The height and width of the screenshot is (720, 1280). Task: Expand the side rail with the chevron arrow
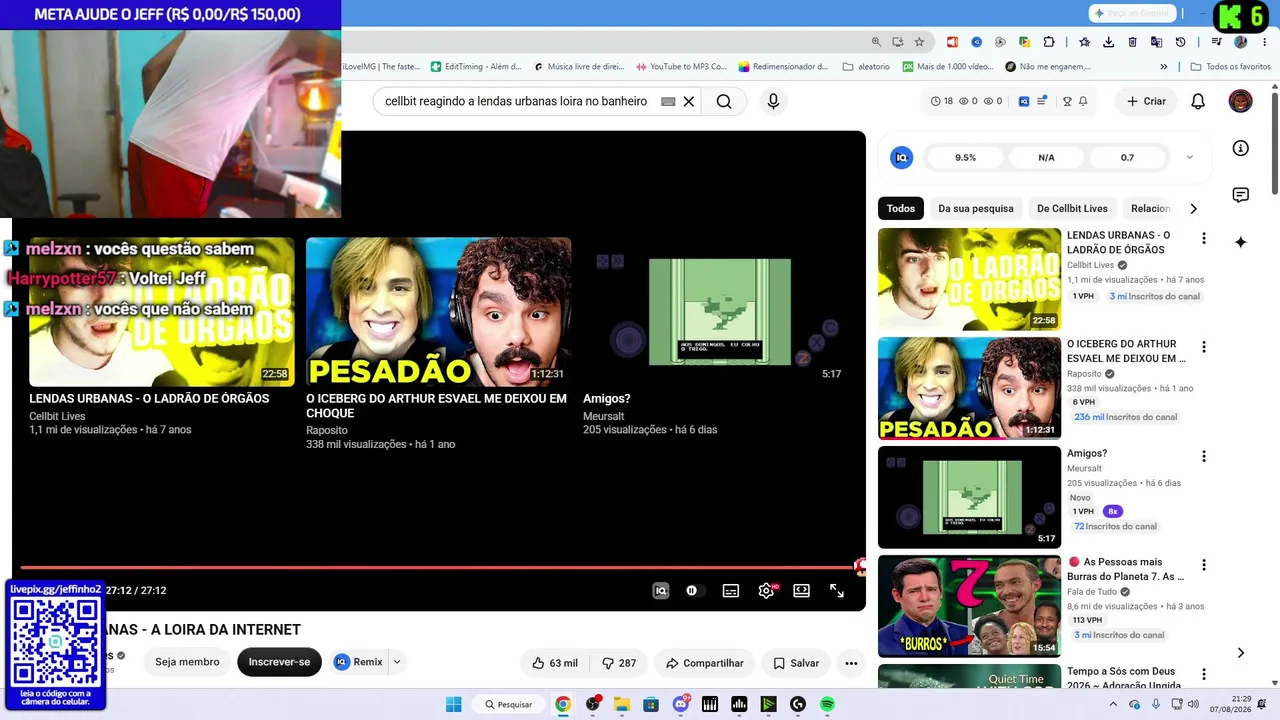point(1241,653)
